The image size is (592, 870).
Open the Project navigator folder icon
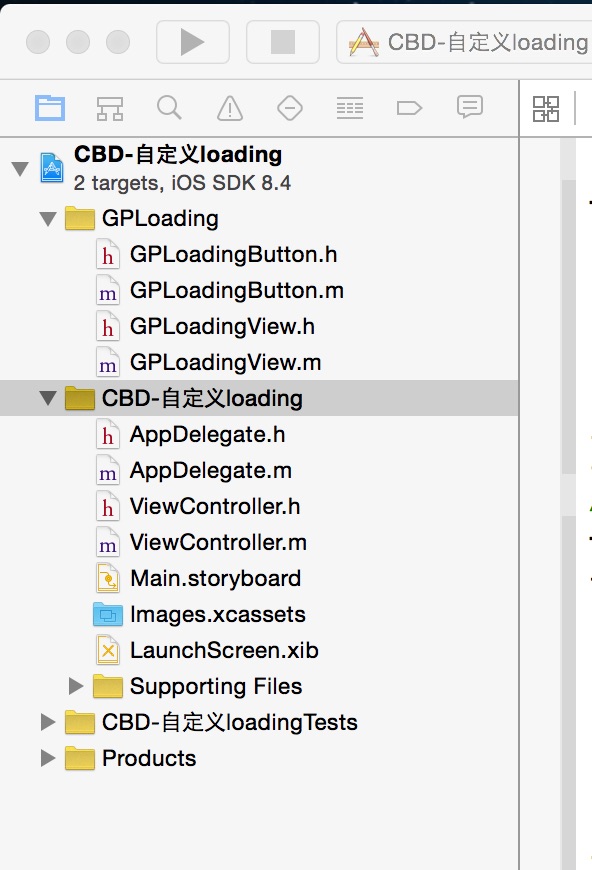pos(50,108)
